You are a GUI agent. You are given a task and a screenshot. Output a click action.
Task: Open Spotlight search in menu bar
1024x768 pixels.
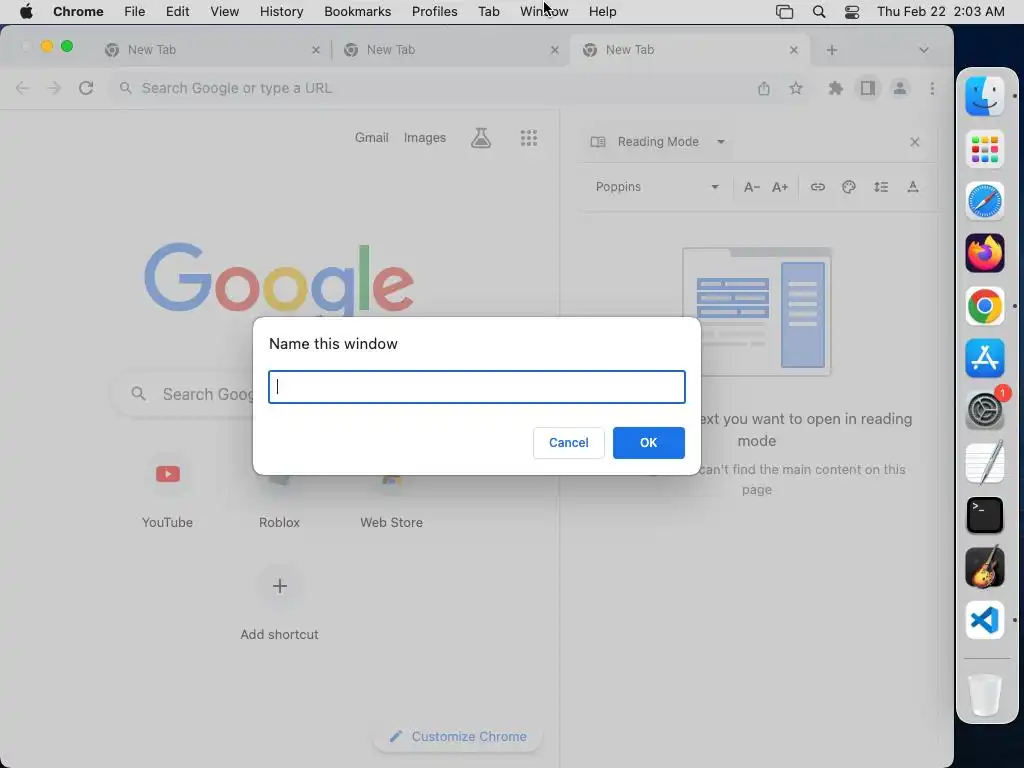click(818, 12)
